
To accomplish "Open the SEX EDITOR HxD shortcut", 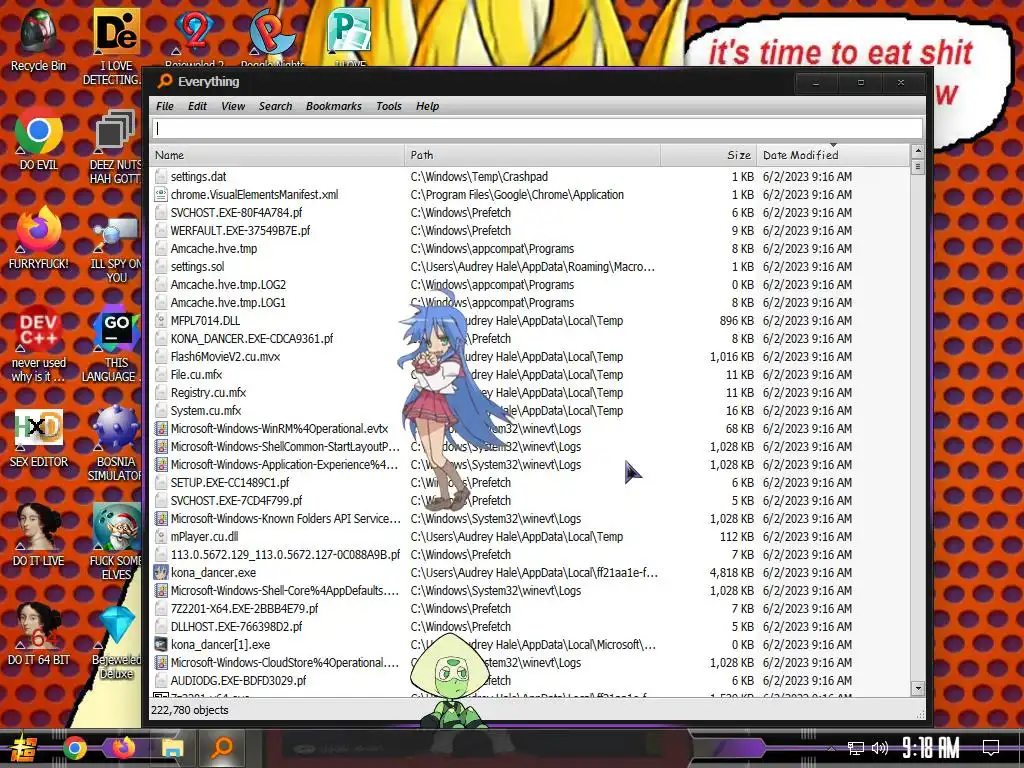I will [x=38, y=438].
